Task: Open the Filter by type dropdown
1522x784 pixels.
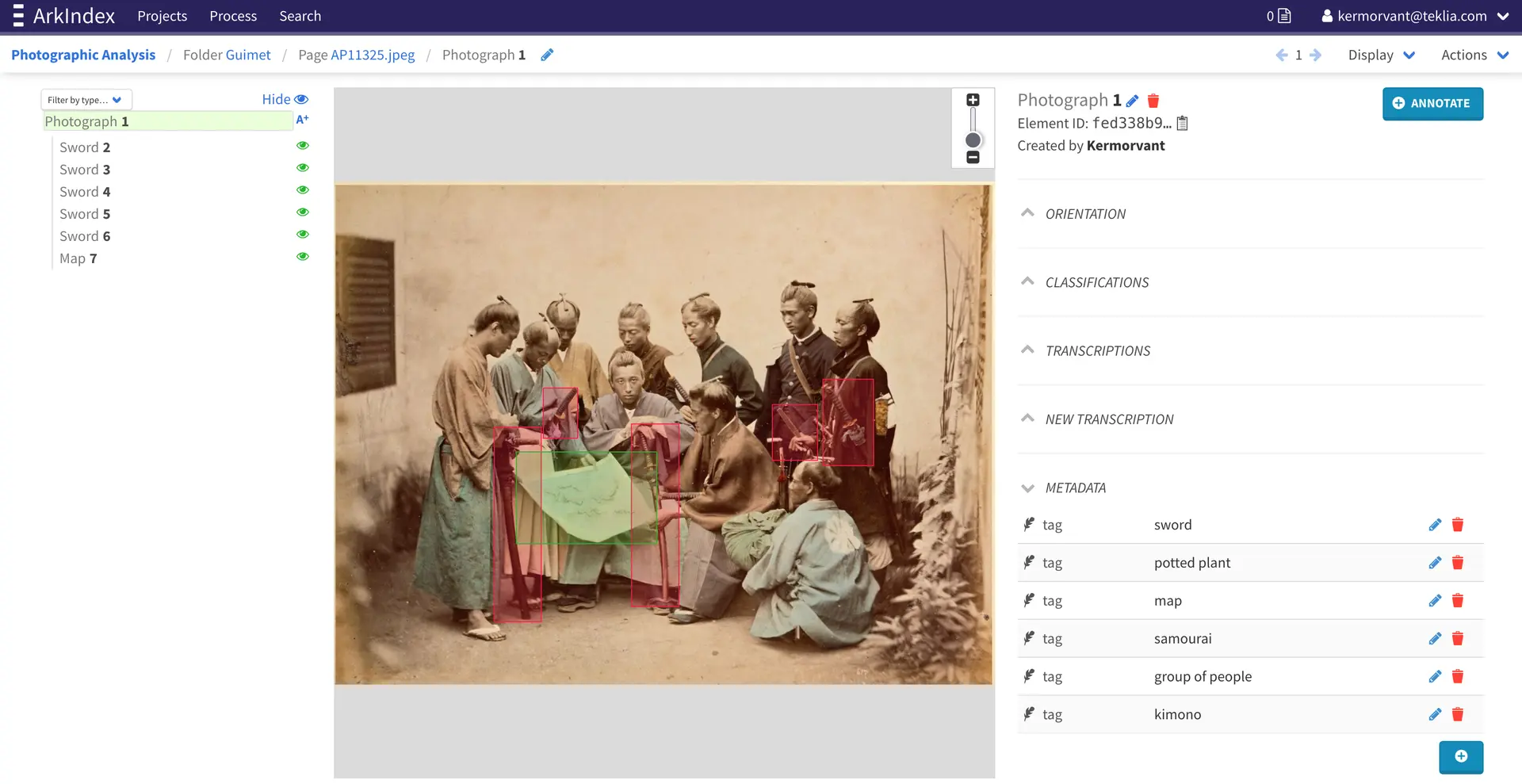Action: coord(86,100)
